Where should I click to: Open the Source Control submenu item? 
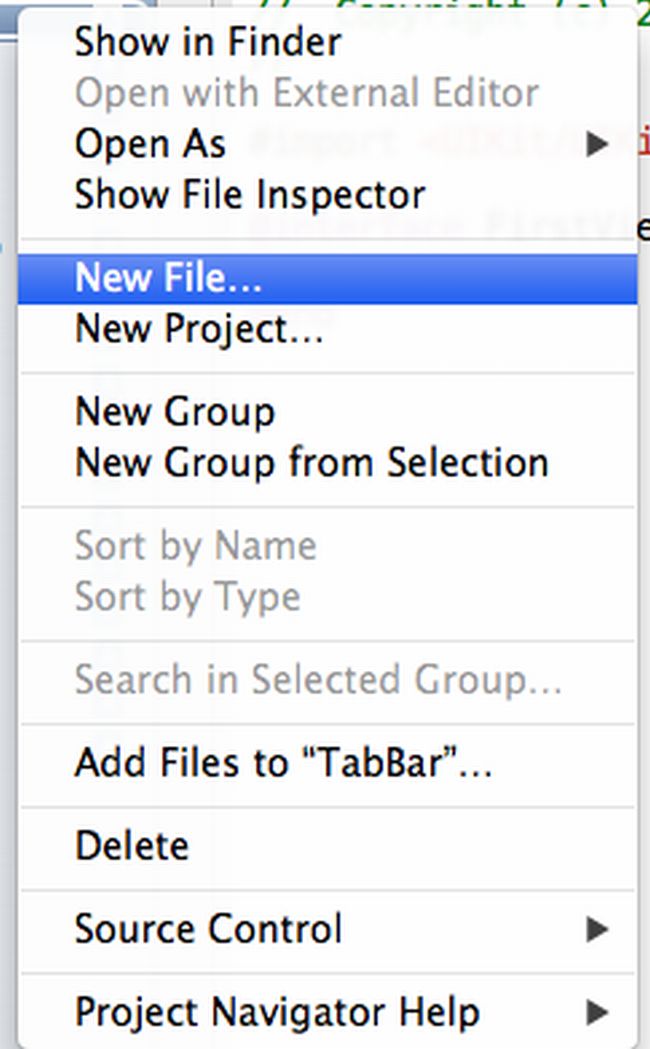[208, 929]
